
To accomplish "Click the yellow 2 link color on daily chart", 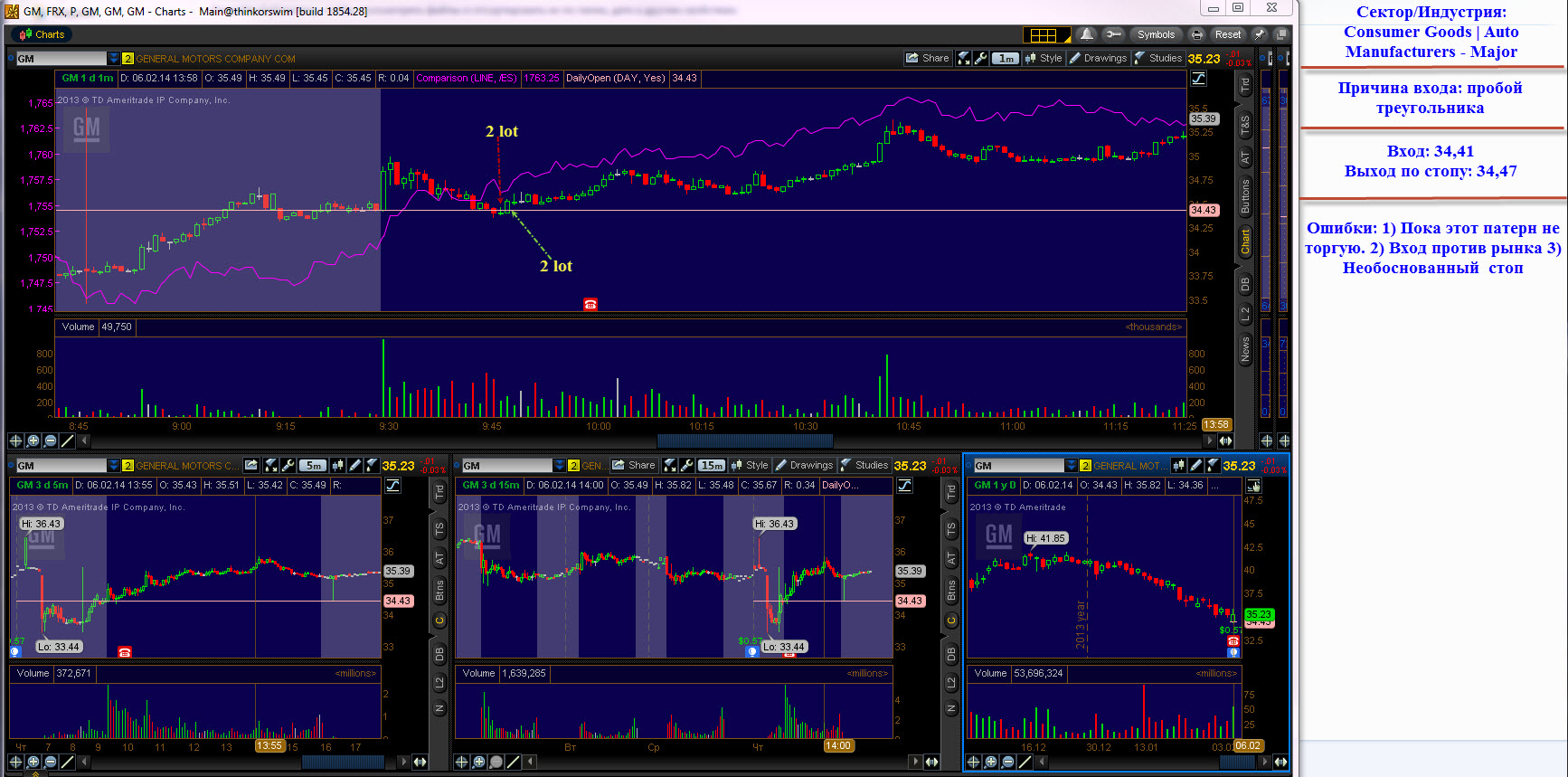I will [1085, 466].
